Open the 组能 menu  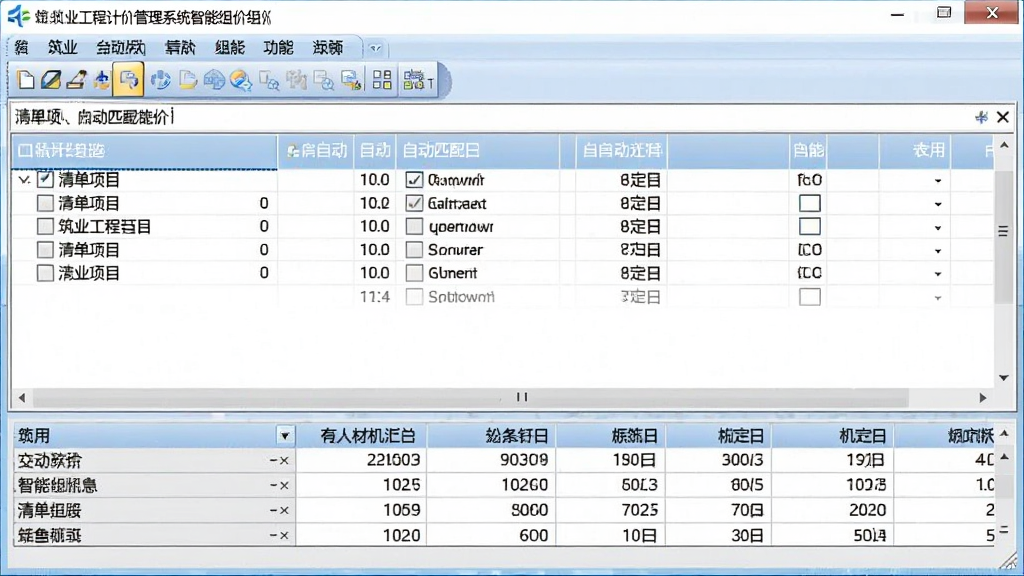[230, 48]
